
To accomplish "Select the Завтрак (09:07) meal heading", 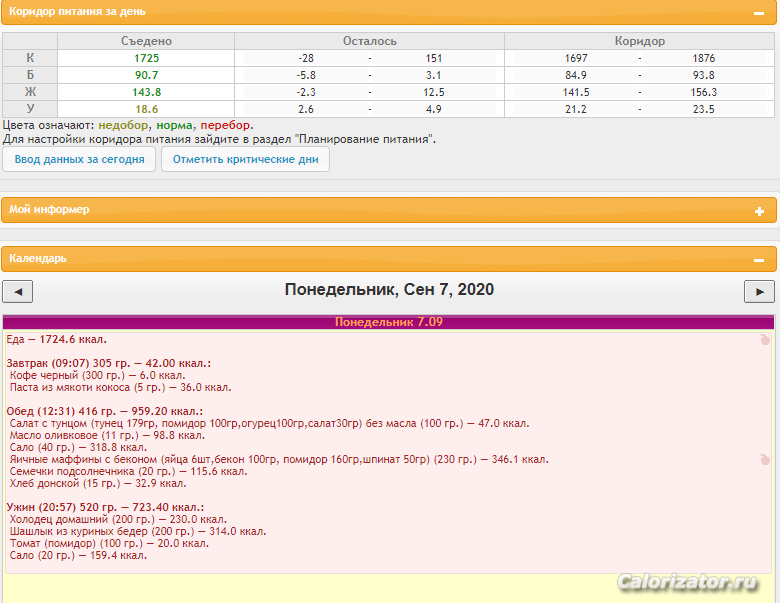I will pos(108,363).
